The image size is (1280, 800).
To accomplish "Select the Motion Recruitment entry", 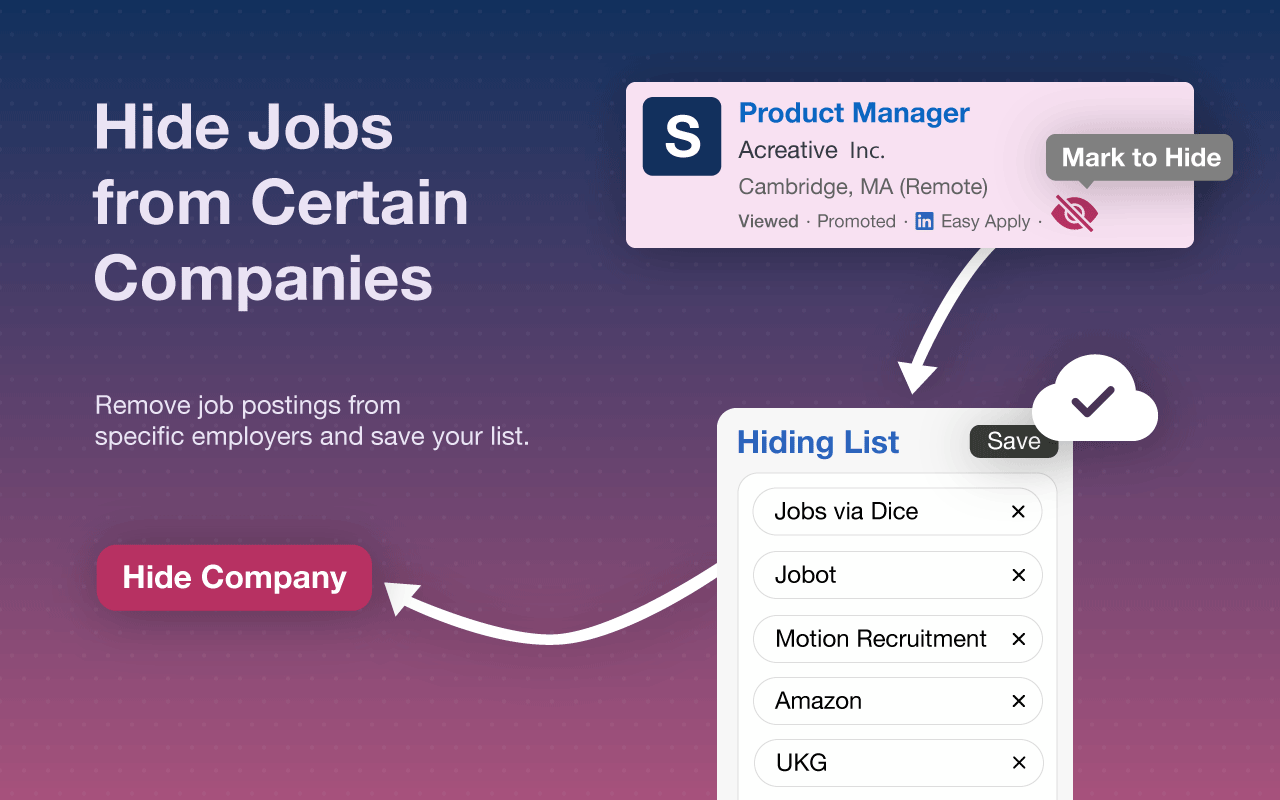I will 880,639.
